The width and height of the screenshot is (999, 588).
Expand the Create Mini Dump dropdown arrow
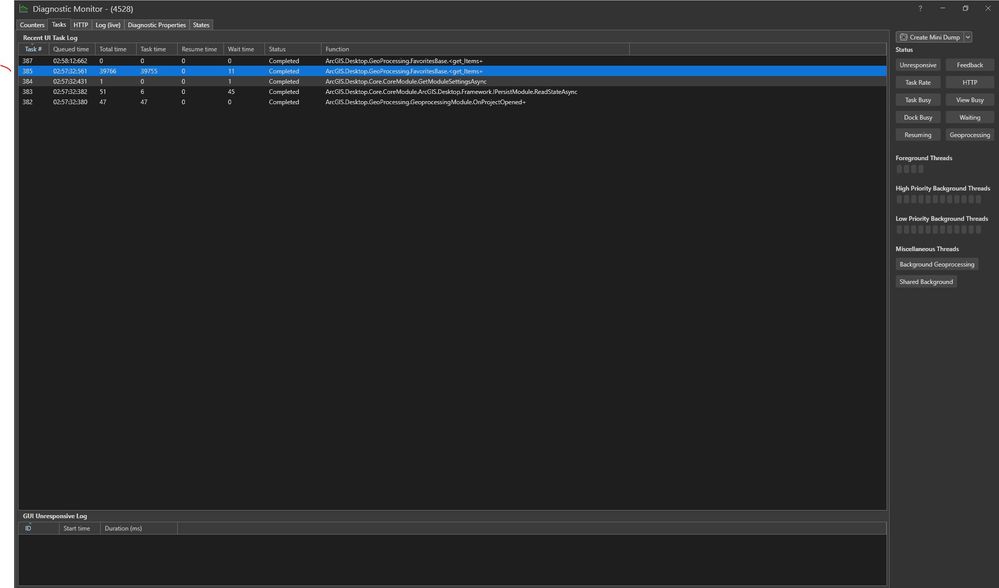(968, 37)
